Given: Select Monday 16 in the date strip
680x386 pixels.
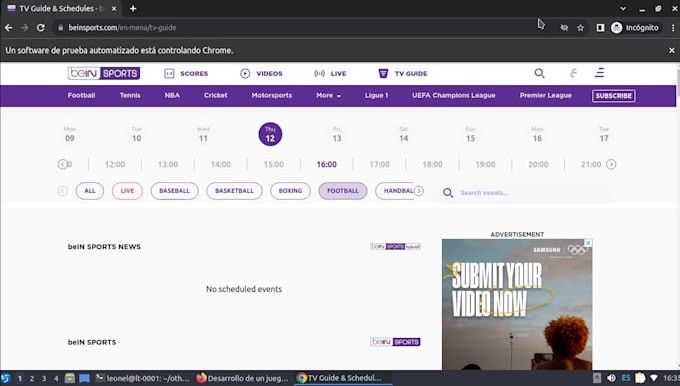Looking at the screenshot, I should click(537, 134).
